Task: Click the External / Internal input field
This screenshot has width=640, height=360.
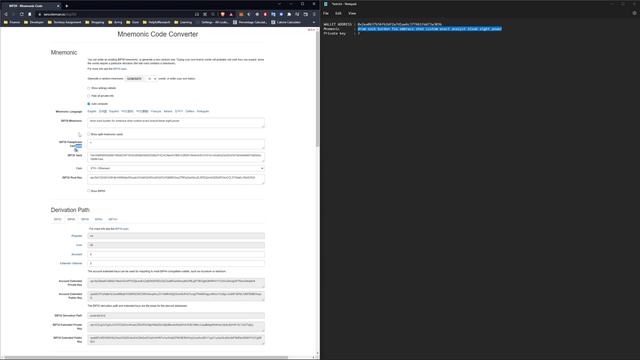Action: [176, 263]
